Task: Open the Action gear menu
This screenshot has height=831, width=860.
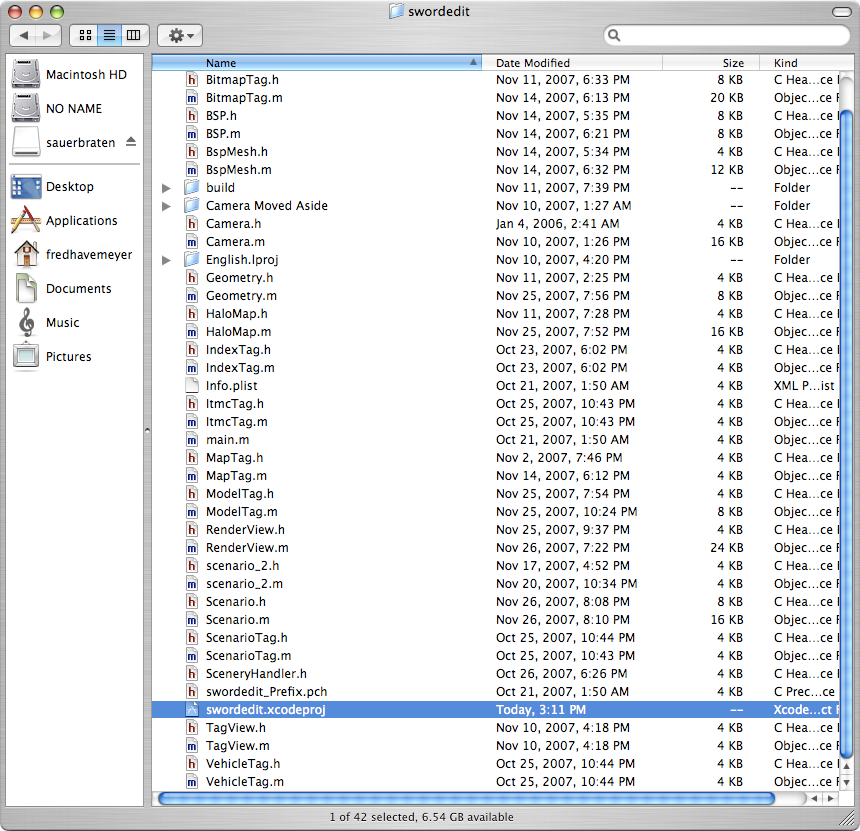Action: pos(180,36)
